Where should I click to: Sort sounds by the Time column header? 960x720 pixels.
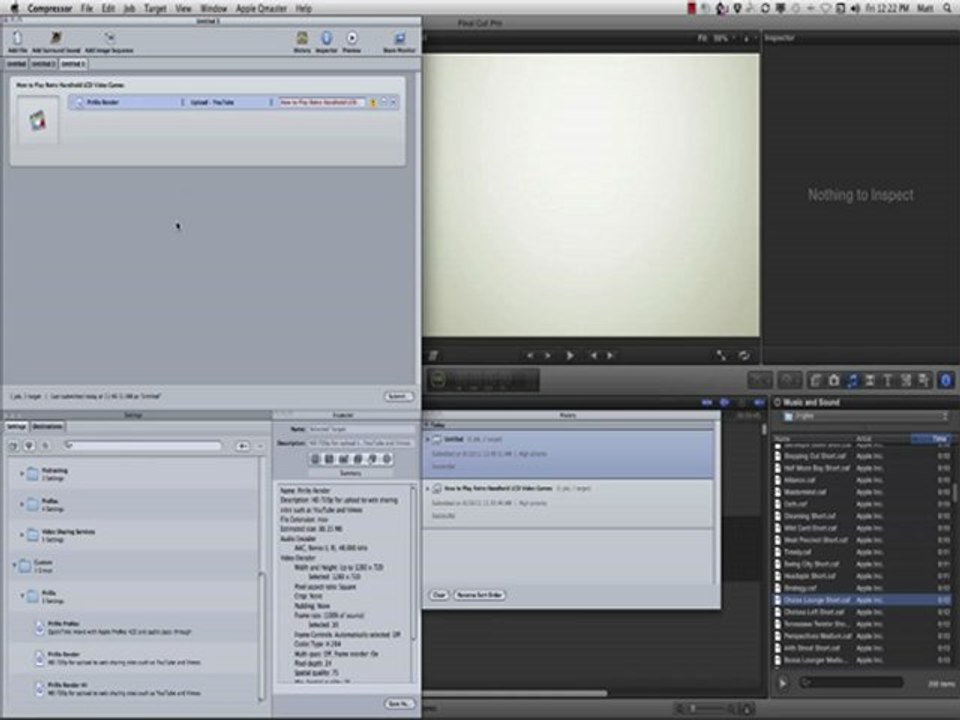(929, 438)
